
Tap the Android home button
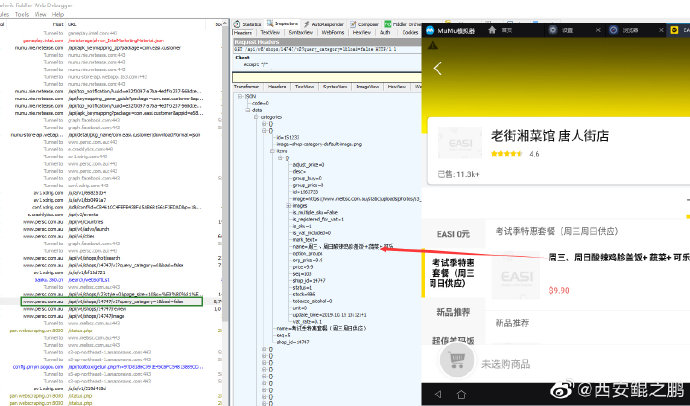point(461,395)
